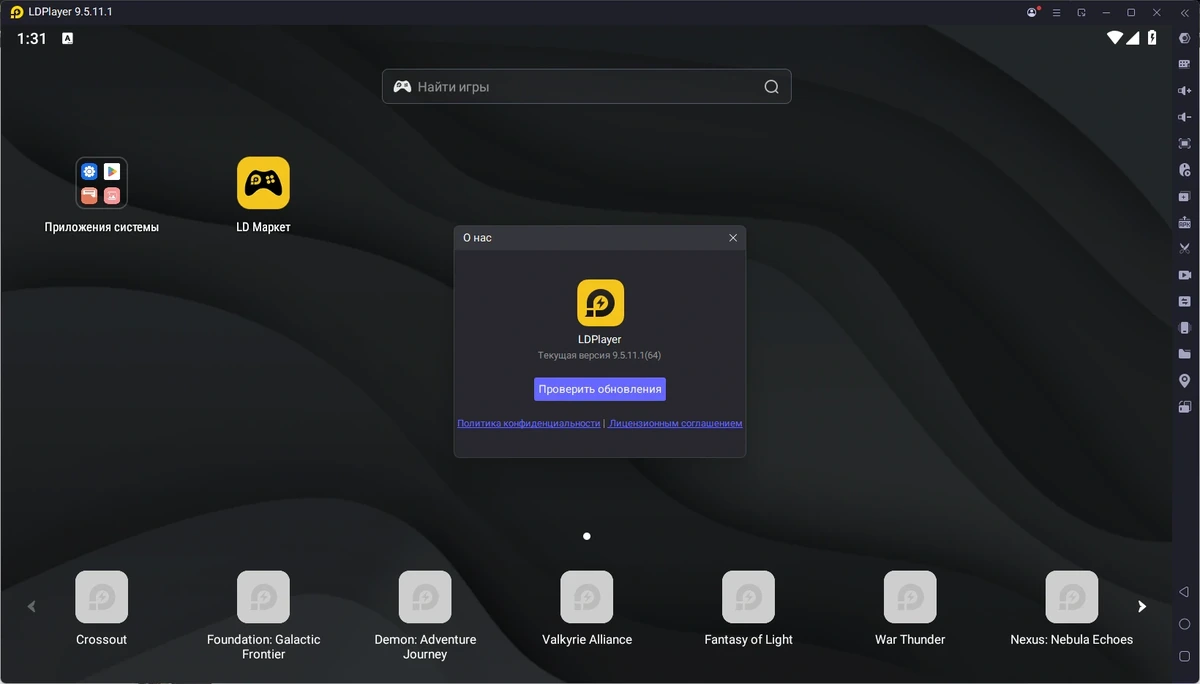
Task: Show next games with right arrow
Action: click(x=1142, y=606)
